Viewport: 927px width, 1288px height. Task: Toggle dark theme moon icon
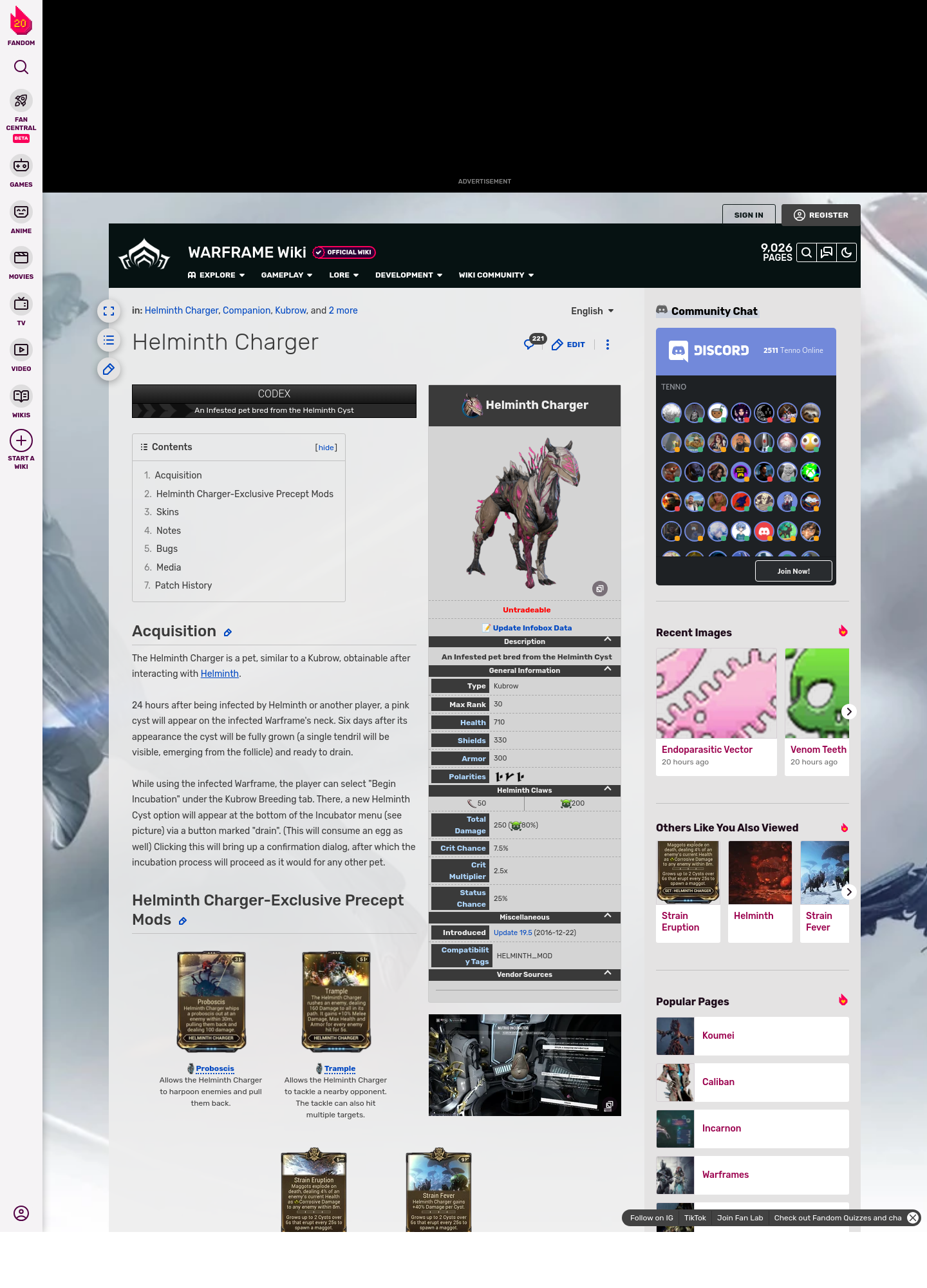pyautogui.click(x=847, y=252)
